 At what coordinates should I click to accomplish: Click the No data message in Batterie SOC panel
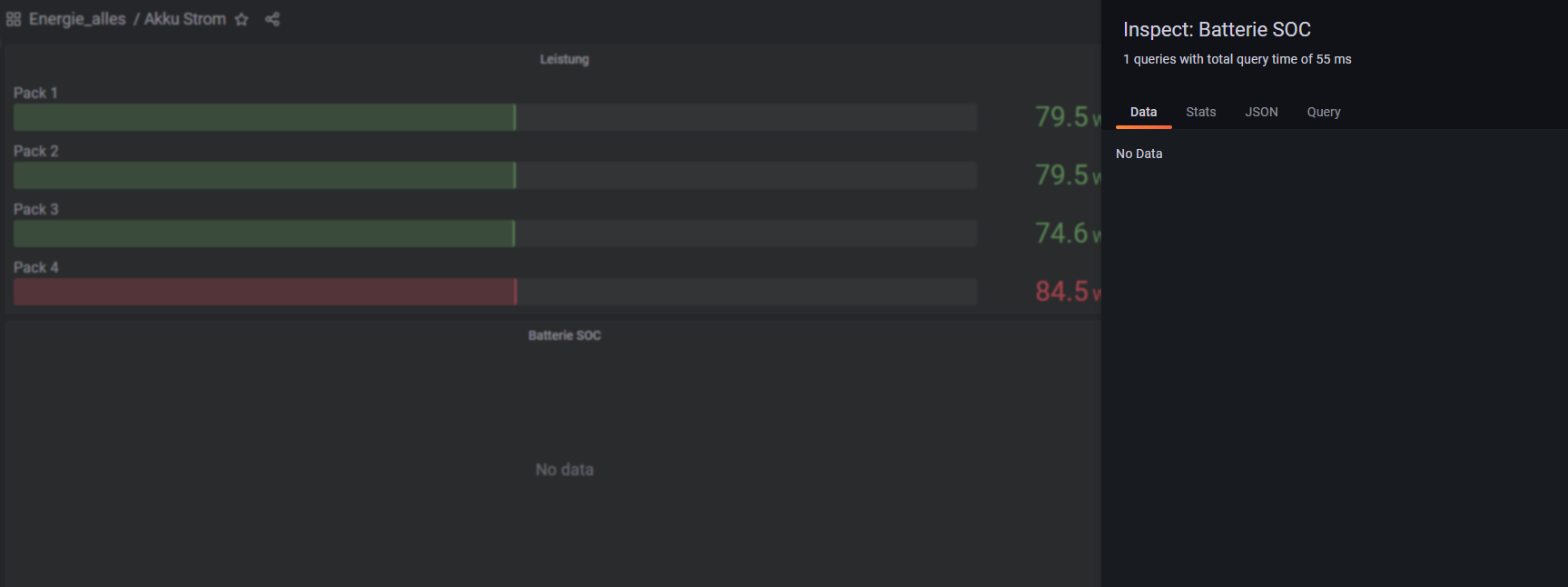(x=564, y=470)
